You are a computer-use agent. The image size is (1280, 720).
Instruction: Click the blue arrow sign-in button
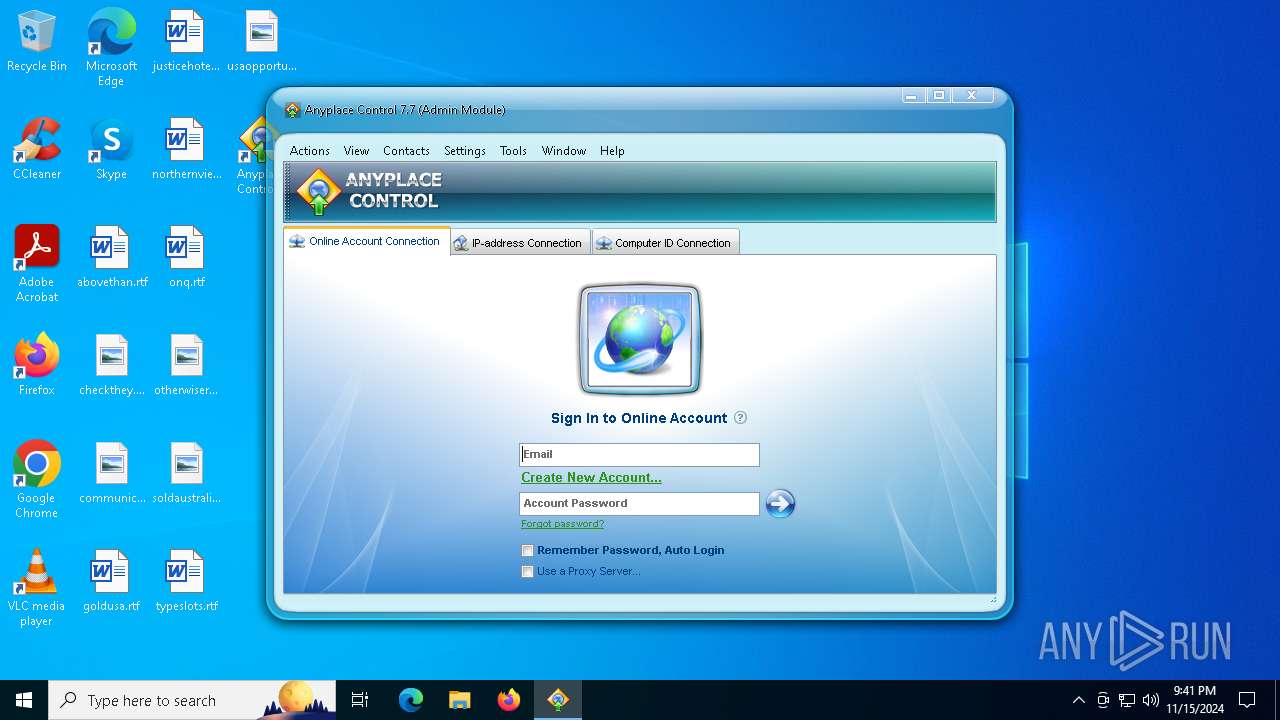point(780,503)
